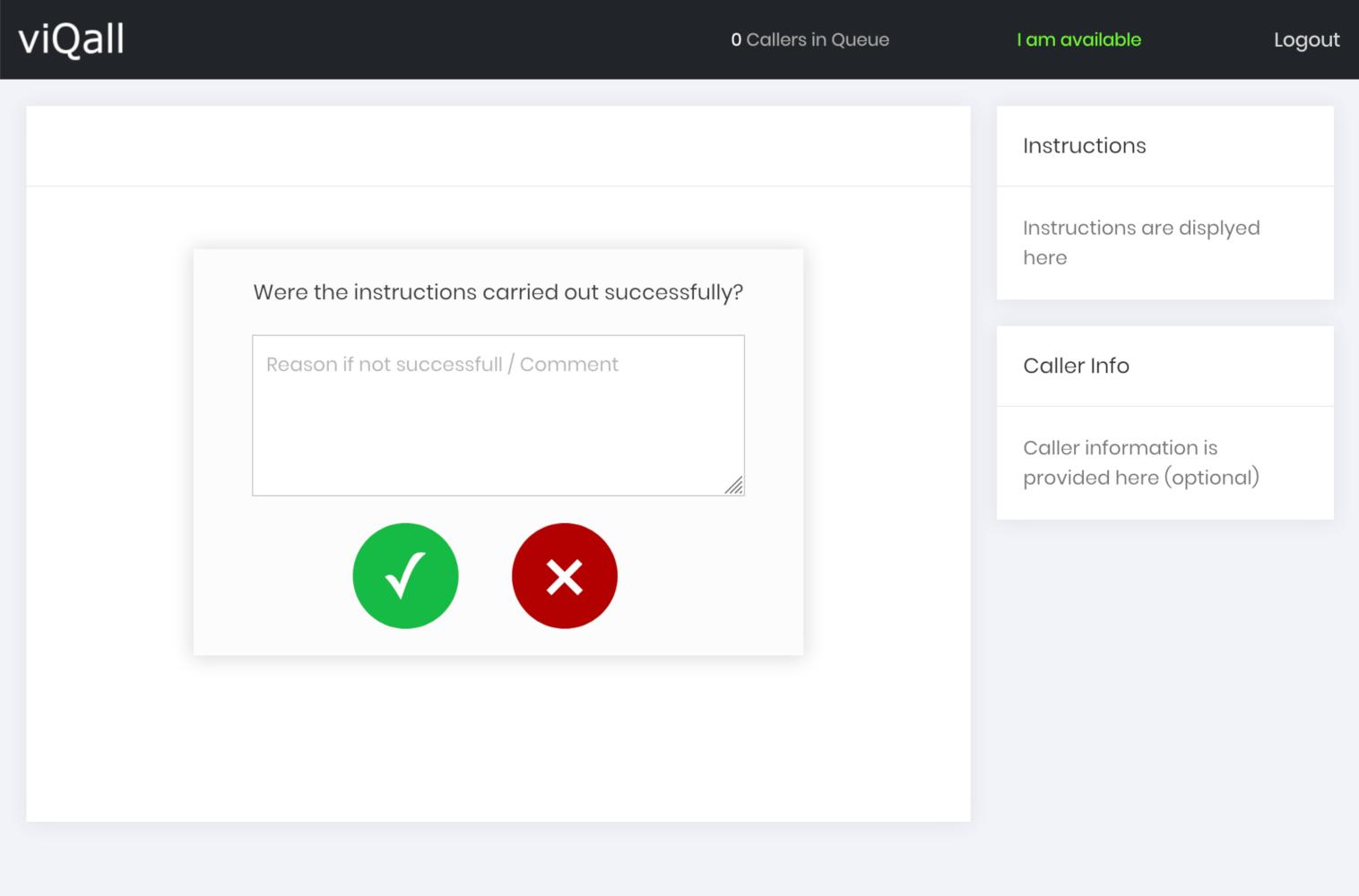Click the empty header strip of the main panel
Viewport: 1359px width, 896px height.
tap(498, 146)
